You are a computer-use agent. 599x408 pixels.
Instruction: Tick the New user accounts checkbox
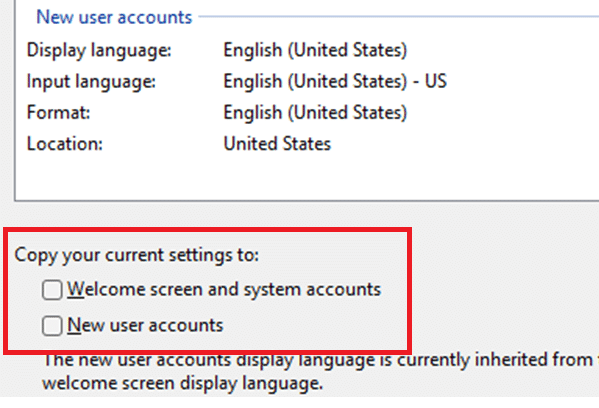[52, 326]
